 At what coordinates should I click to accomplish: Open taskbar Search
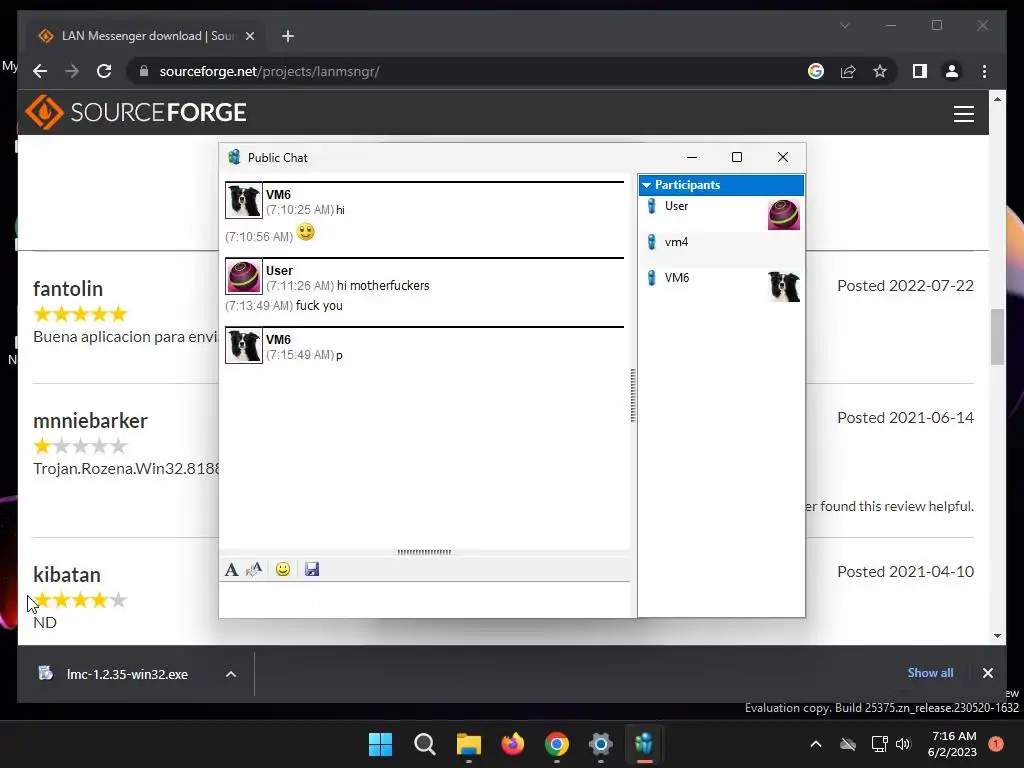point(424,744)
